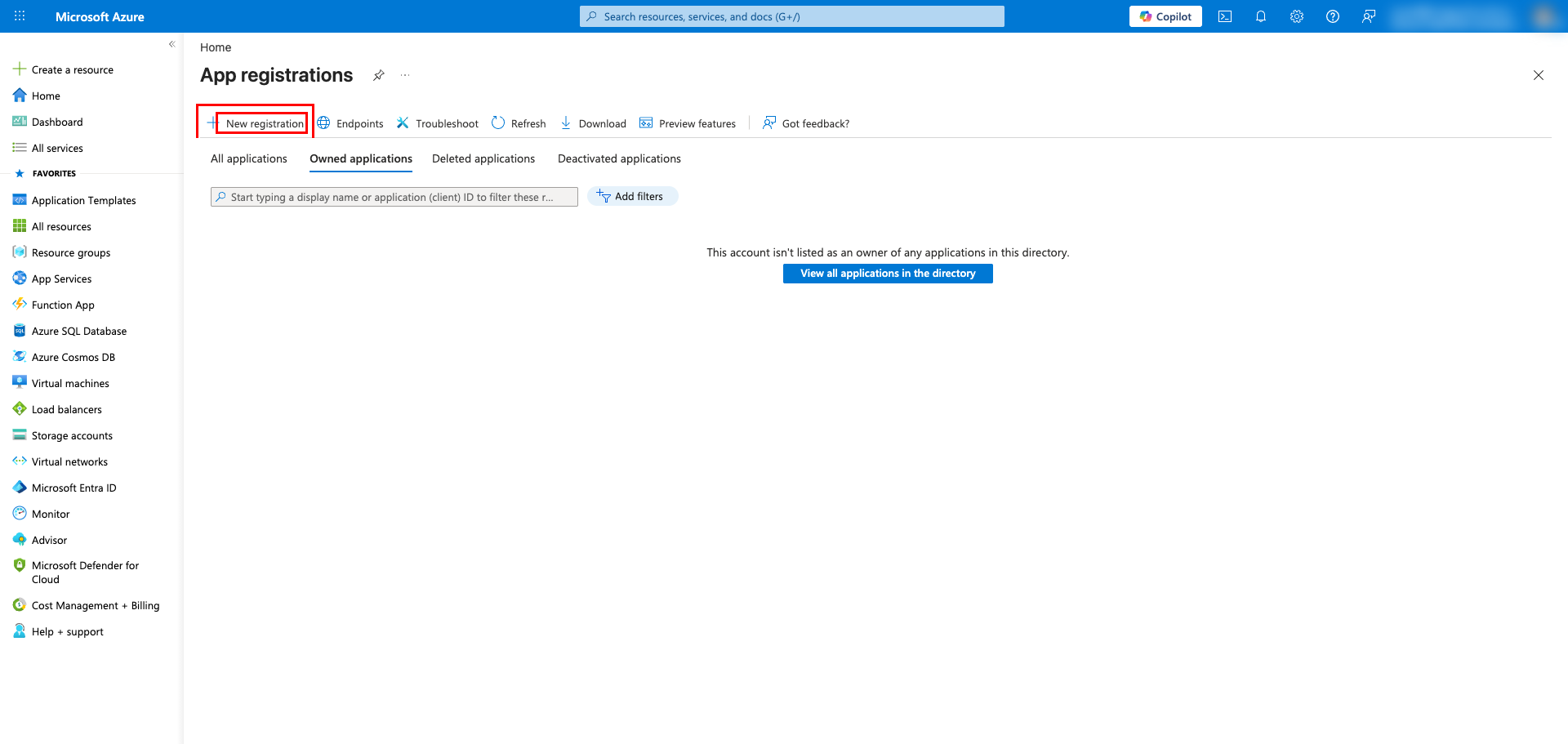
Task: Focus the display name filter field
Action: (394, 197)
